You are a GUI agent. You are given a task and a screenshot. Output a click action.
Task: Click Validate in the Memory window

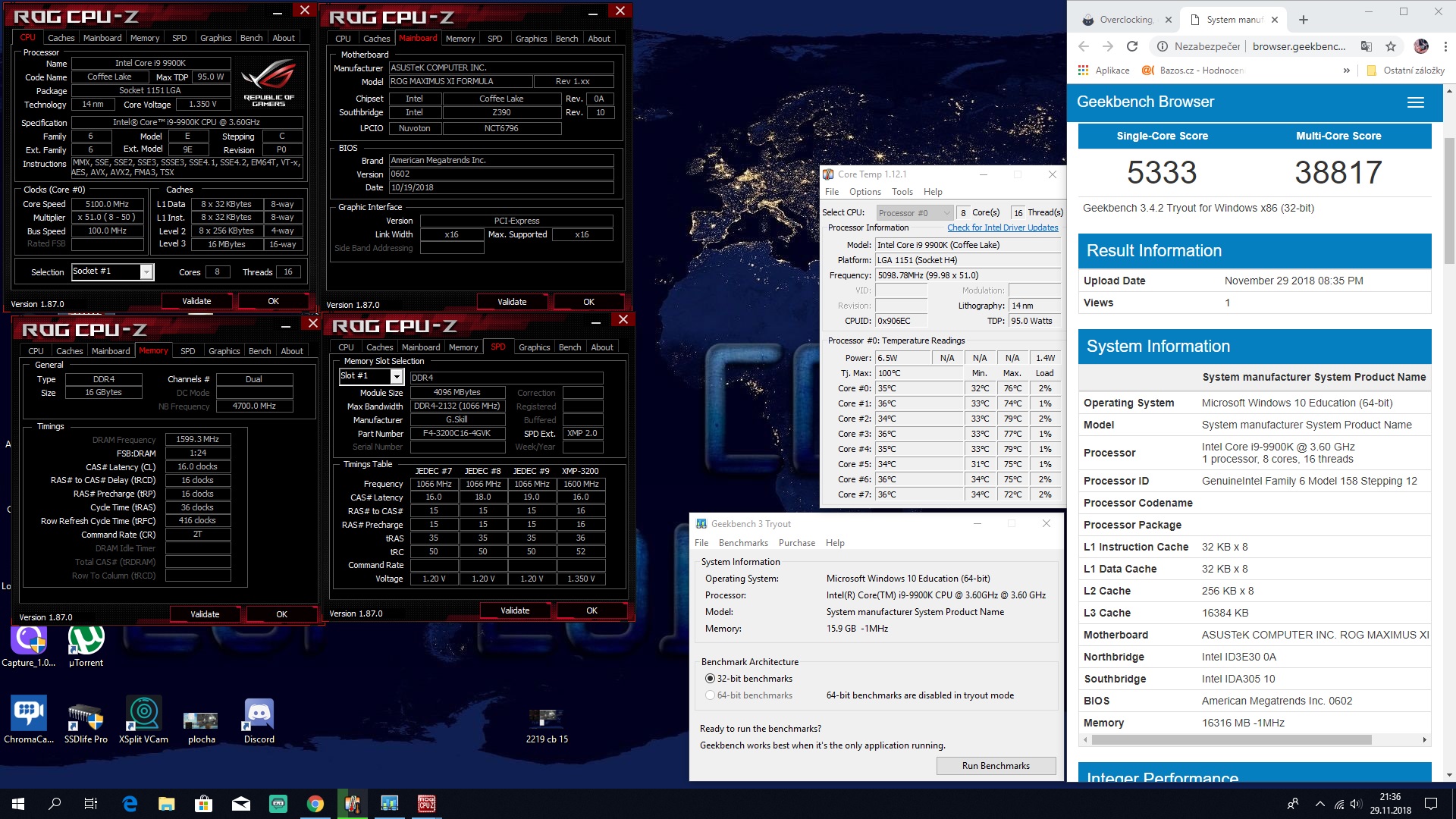[205, 614]
